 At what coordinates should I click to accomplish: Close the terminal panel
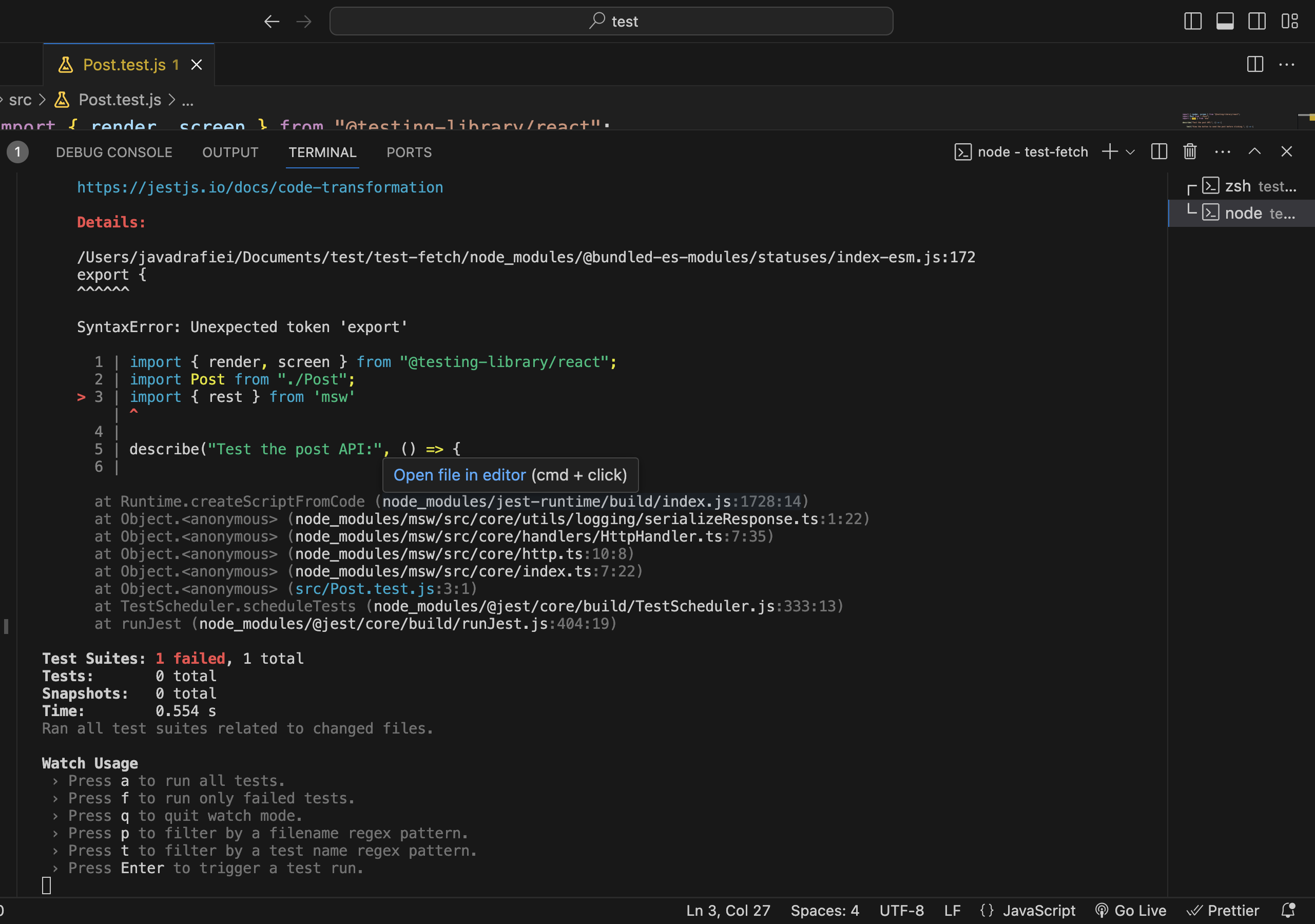pyautogui.click(x=1286, y=152)
